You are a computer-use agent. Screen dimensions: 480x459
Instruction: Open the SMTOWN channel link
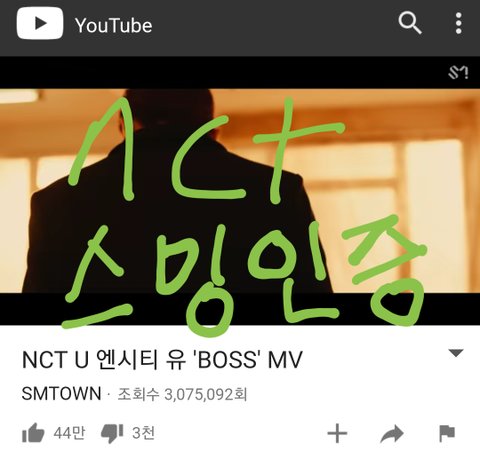click(61, 393)
